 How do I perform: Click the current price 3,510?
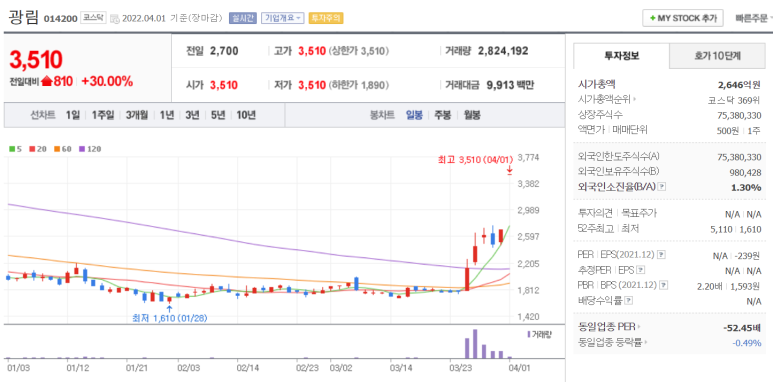[x=36, y=60]
